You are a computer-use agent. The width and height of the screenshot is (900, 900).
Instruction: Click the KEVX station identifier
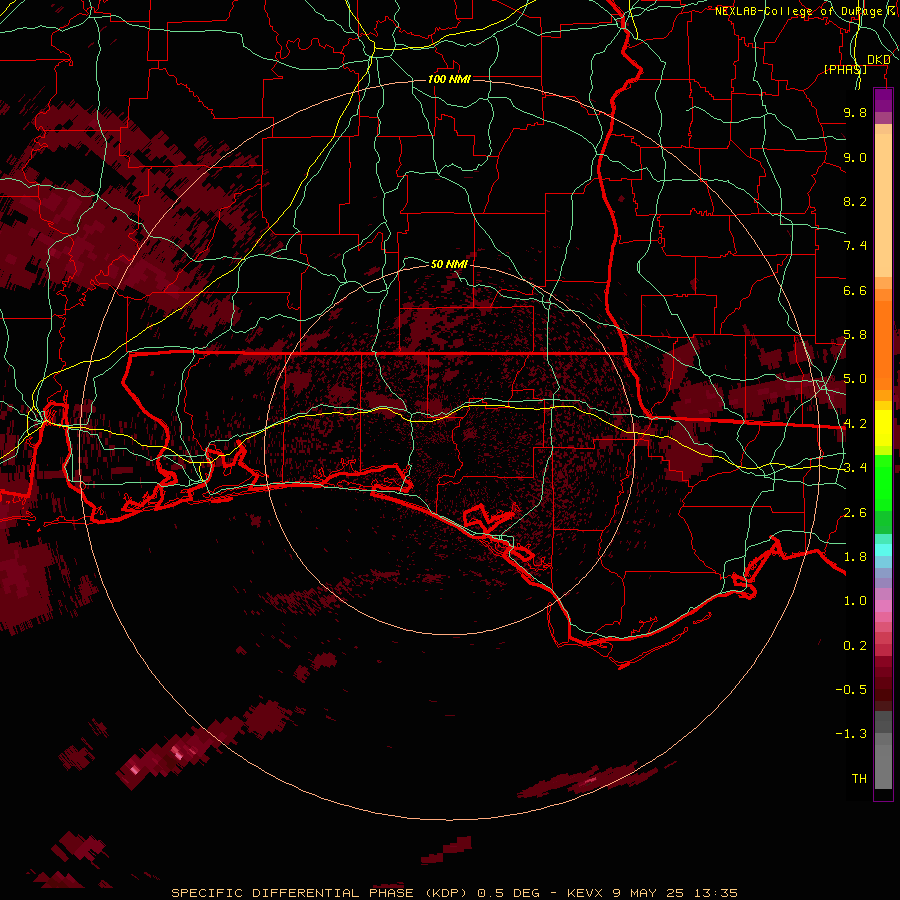click(x=584, y=893)
